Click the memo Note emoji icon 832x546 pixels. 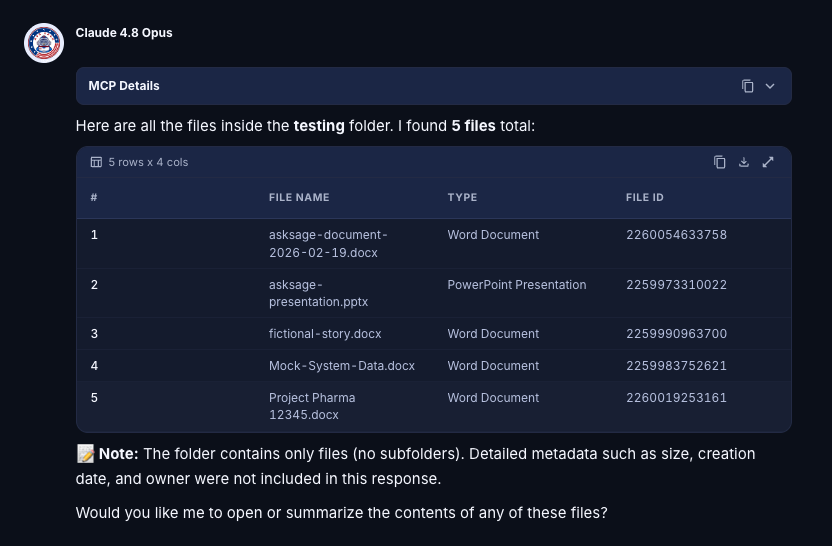click(x=85, y=454)
